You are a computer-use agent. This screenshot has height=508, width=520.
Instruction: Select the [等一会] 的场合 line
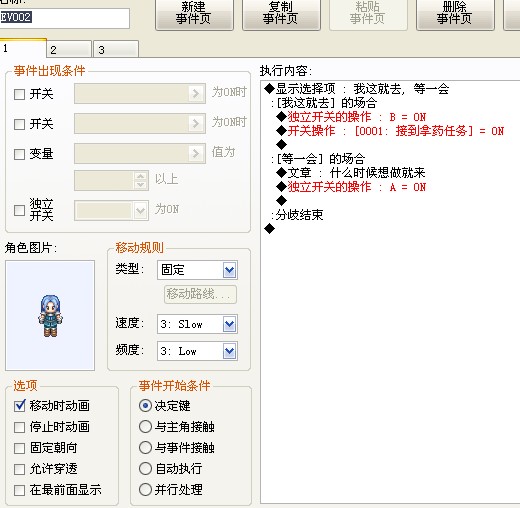318,159
